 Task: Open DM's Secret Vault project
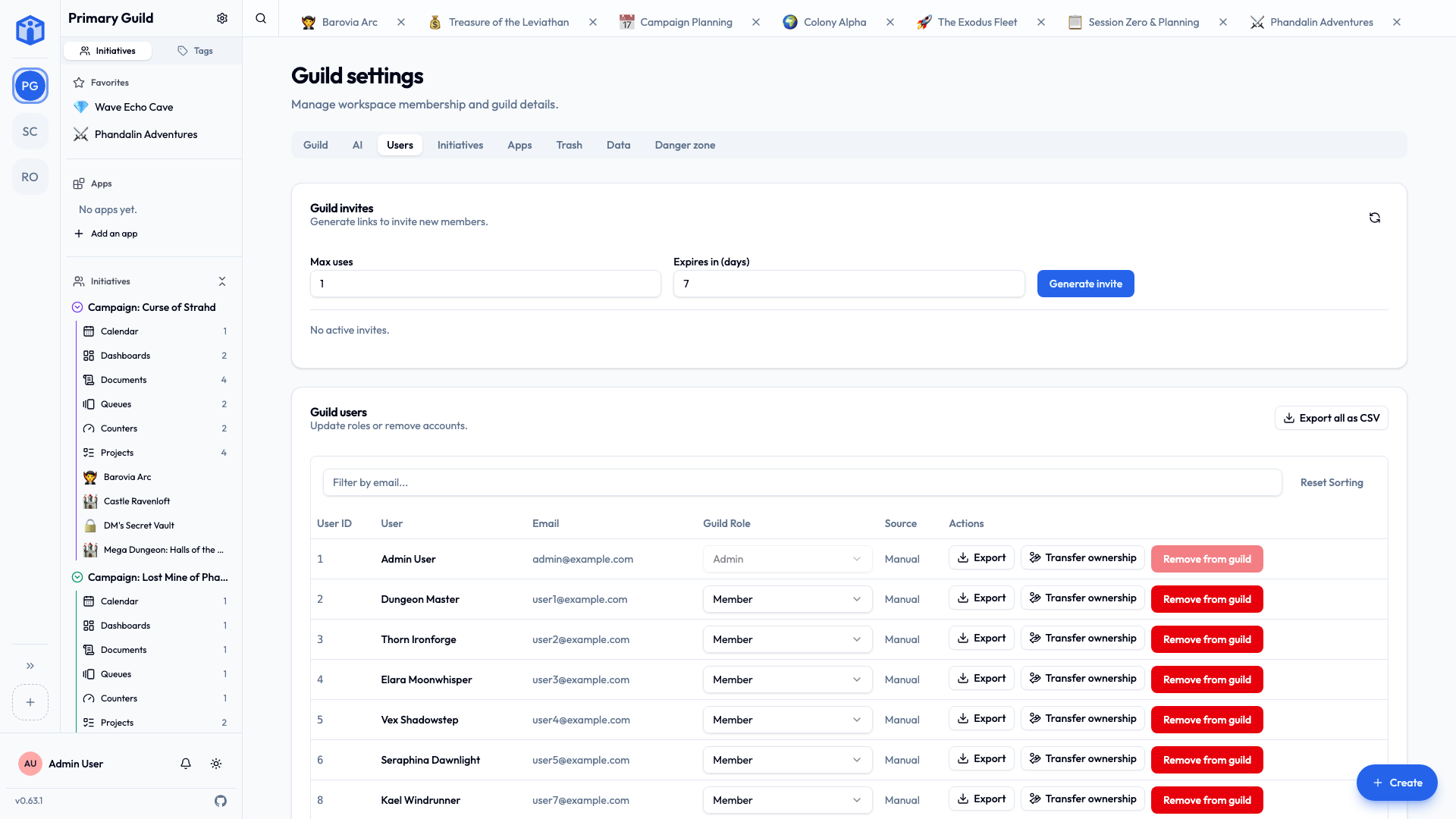[139, 526]
